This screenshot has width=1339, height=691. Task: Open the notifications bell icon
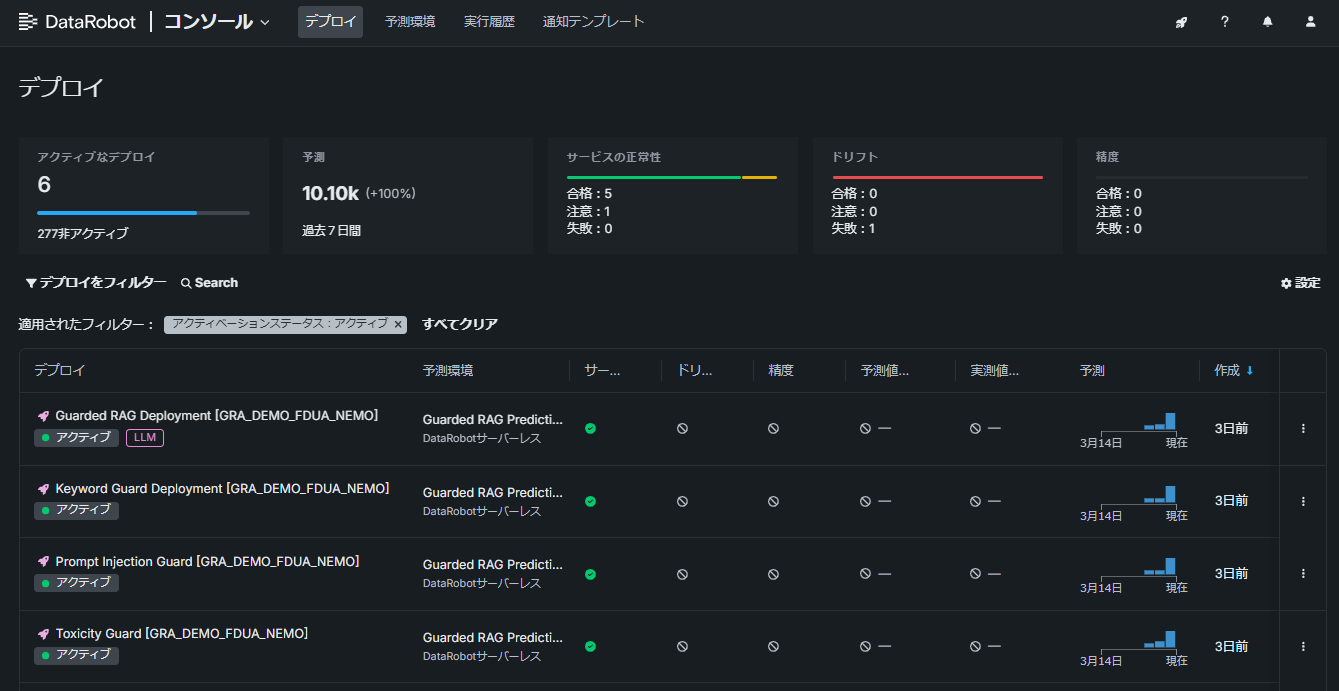click(x=1268, y=22)
